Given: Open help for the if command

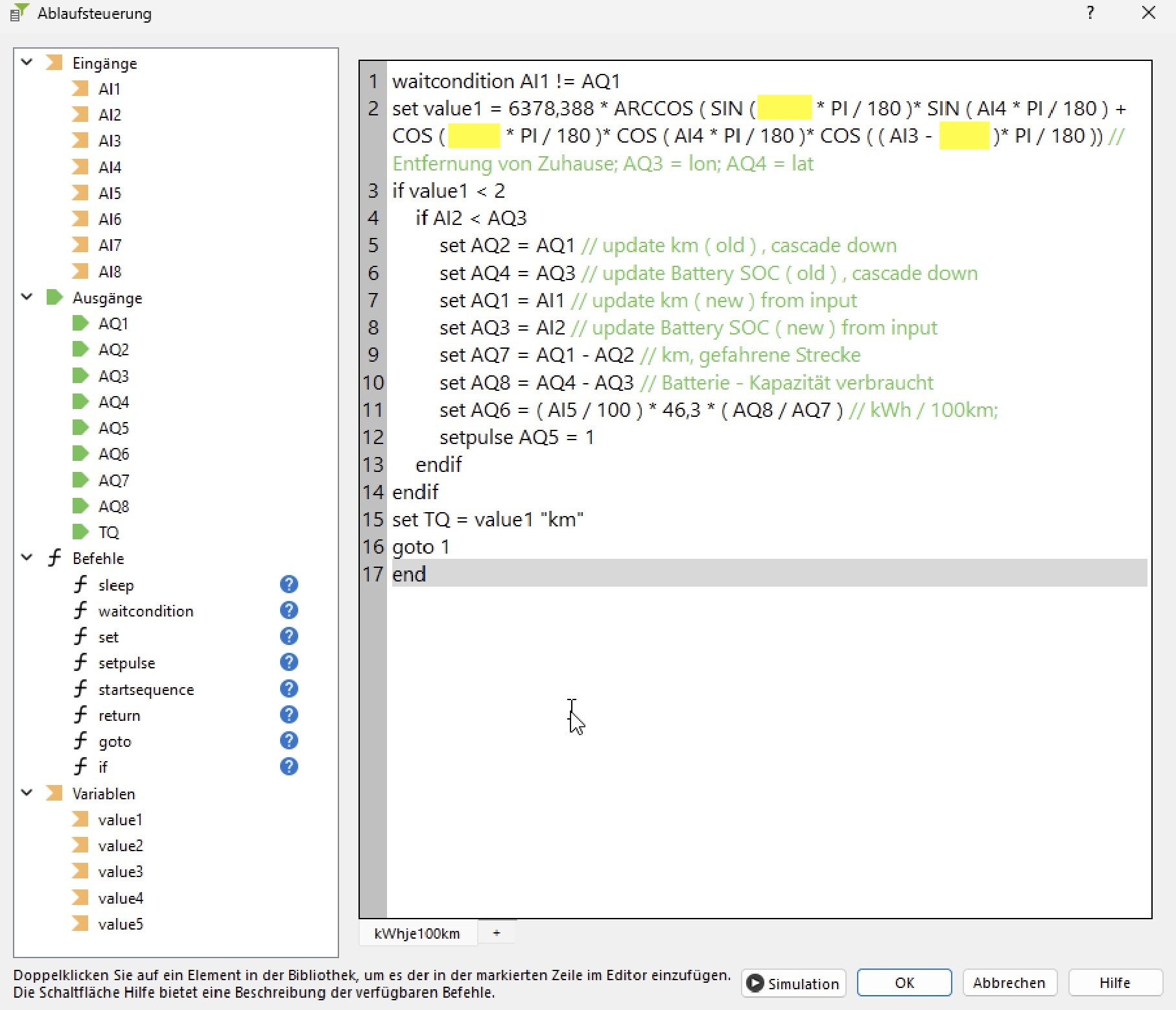Looking at the screenshot, I should coord(288,766).
